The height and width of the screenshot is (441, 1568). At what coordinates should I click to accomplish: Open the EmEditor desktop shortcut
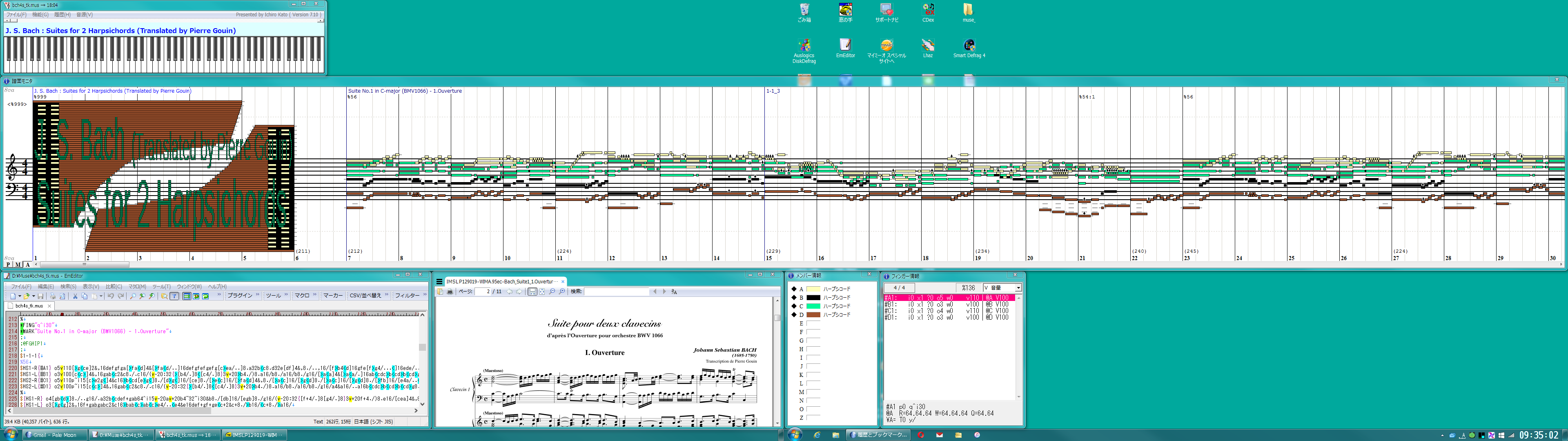pos(846,48)
